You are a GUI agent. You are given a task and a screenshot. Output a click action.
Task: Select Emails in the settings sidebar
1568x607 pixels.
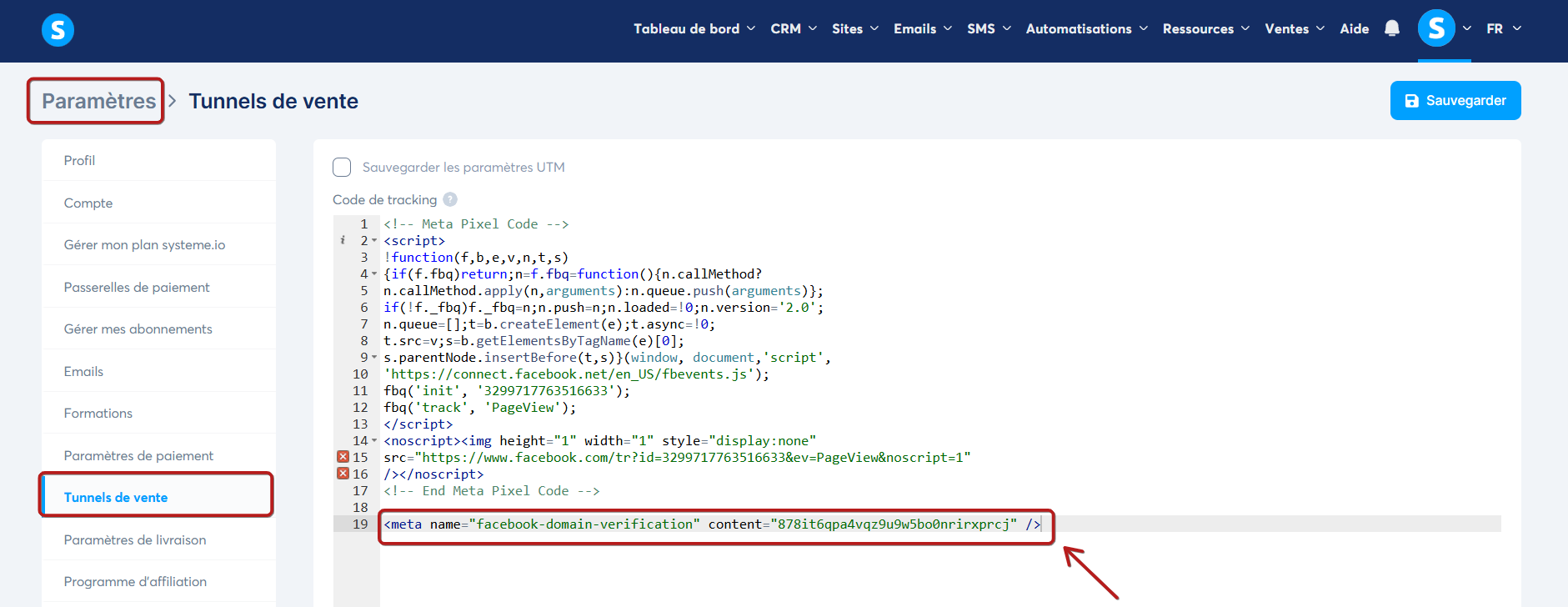pyautogui.click(x=158, y=371)
